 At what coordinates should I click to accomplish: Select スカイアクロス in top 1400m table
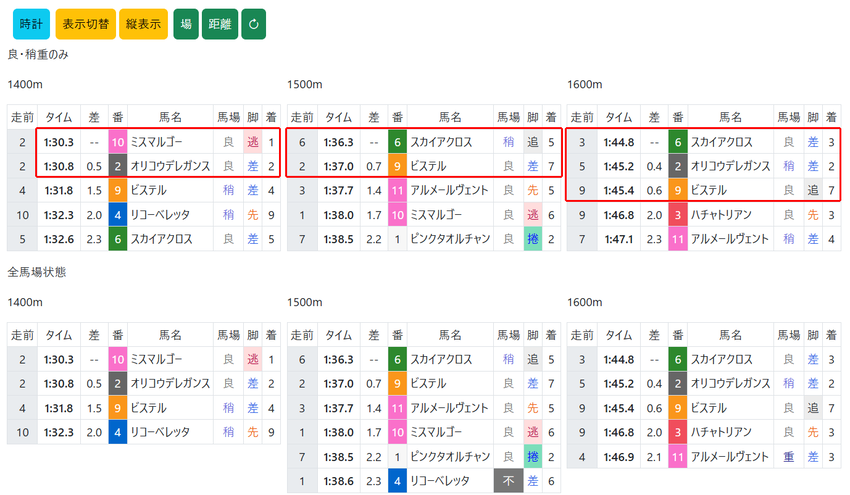(x=162, y=239)
